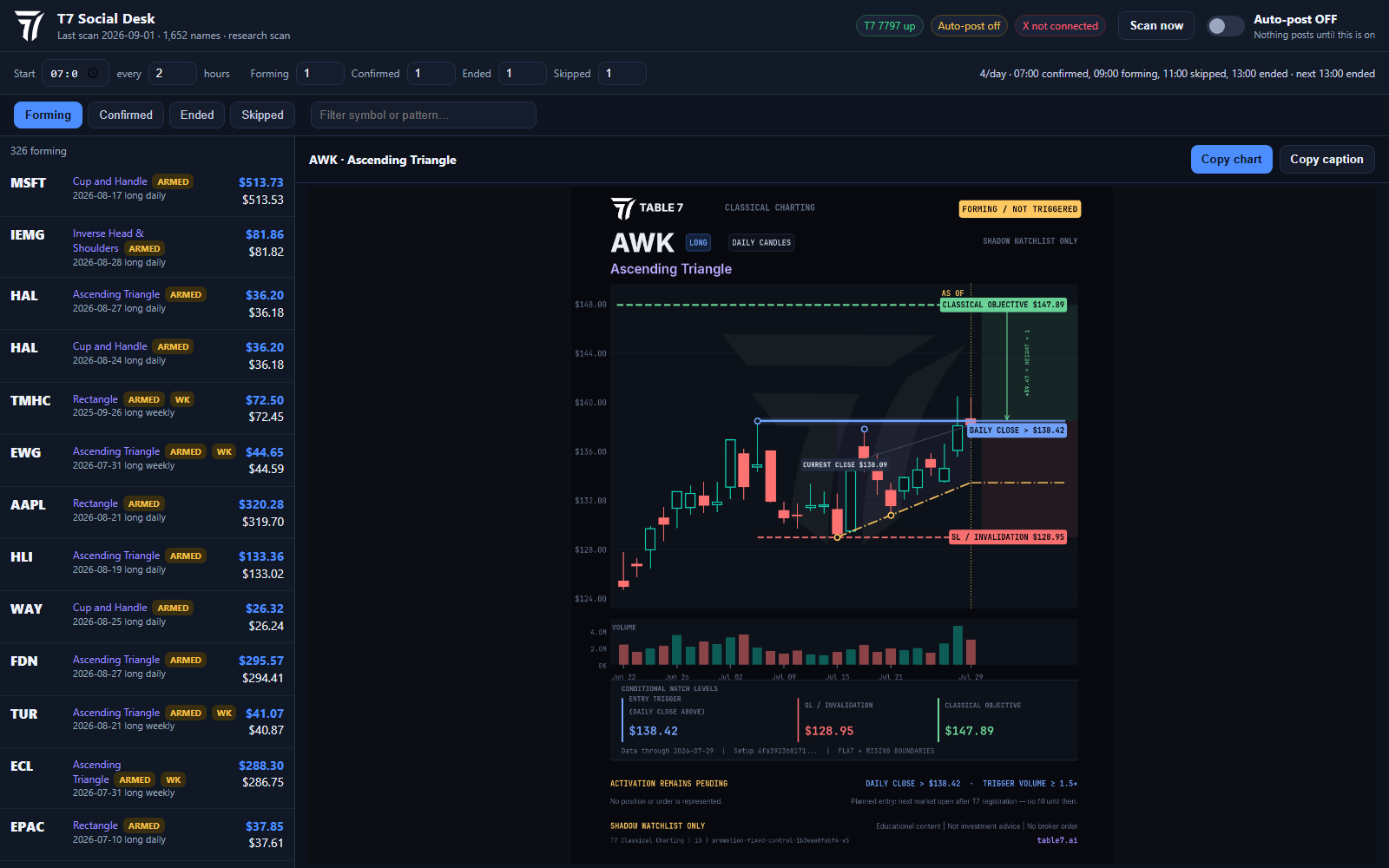
Task: Click the FORMING / NOT TRIGGERED chart badge
Action: [1020, 209]
